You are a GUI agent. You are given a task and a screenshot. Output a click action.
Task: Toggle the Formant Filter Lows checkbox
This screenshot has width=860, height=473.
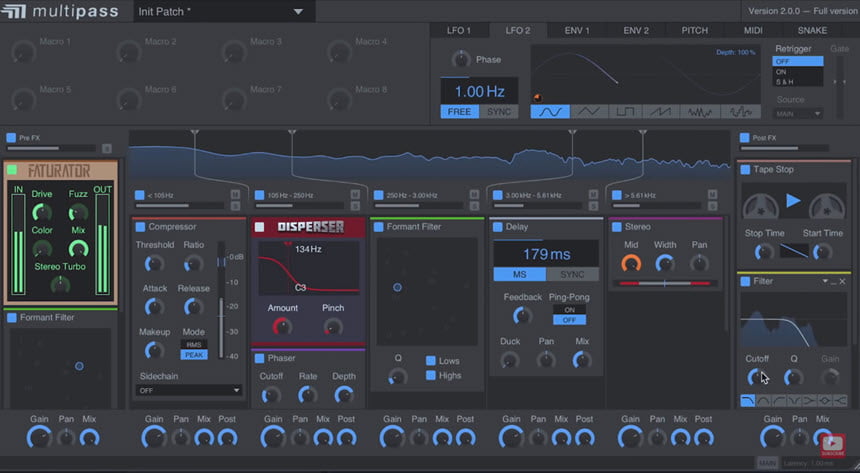(431, 361)
